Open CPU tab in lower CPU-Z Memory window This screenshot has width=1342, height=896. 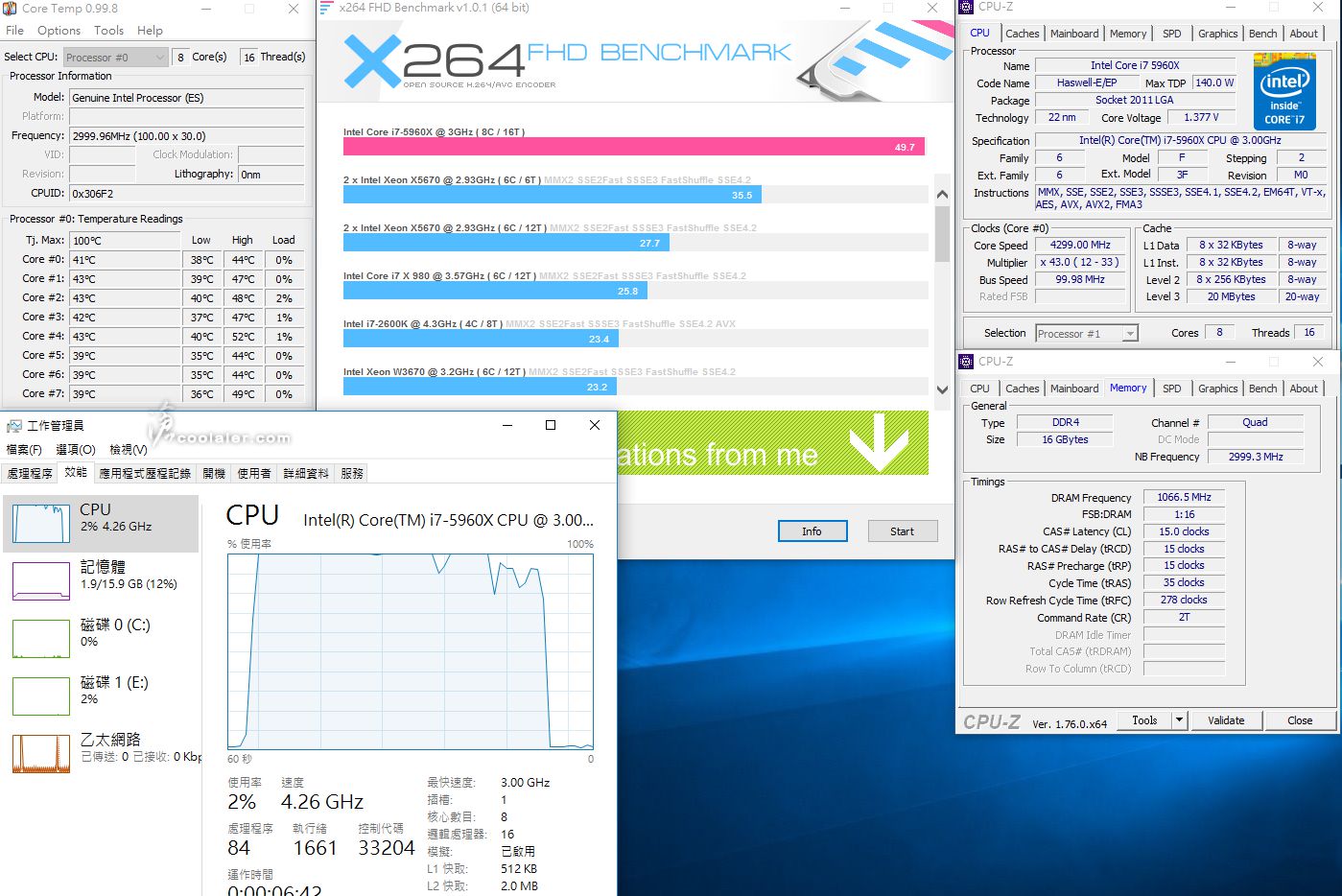979,389
